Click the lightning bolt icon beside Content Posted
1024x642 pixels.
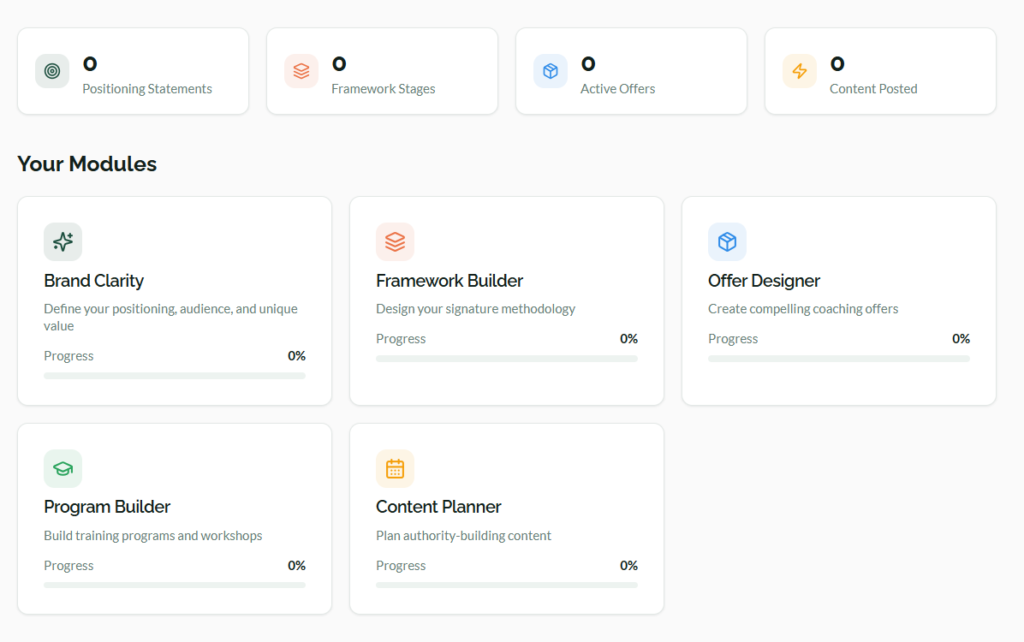799,71
